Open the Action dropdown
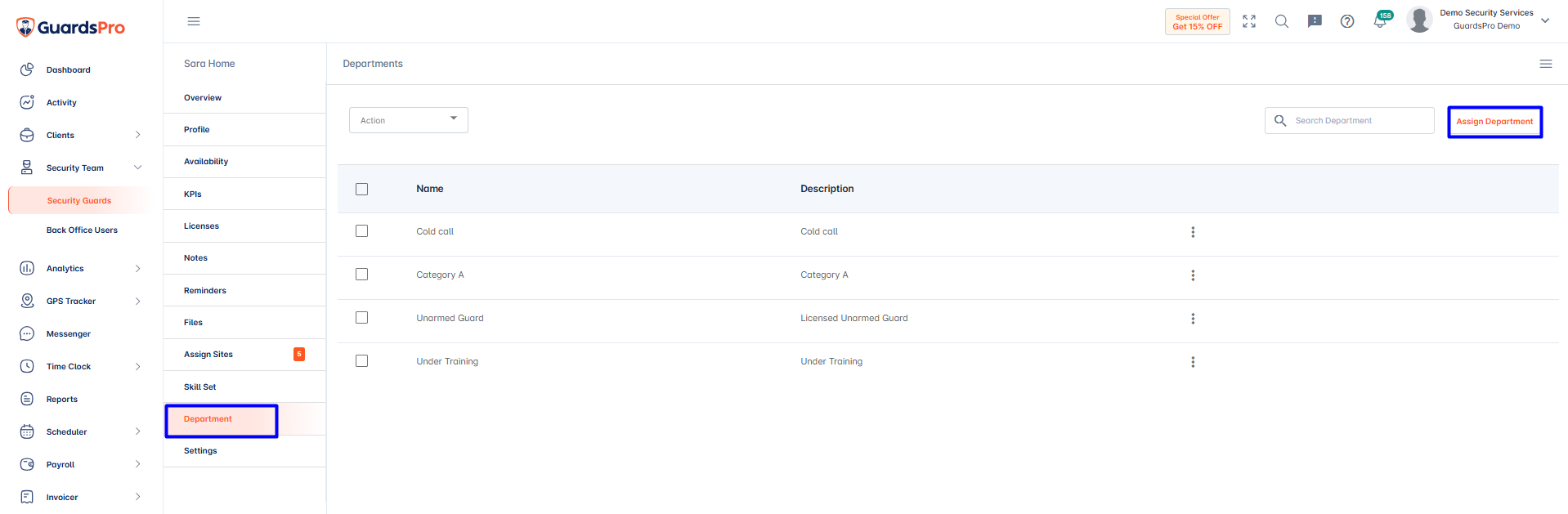Screen dimensions: 1568x514 pos(409,120)
